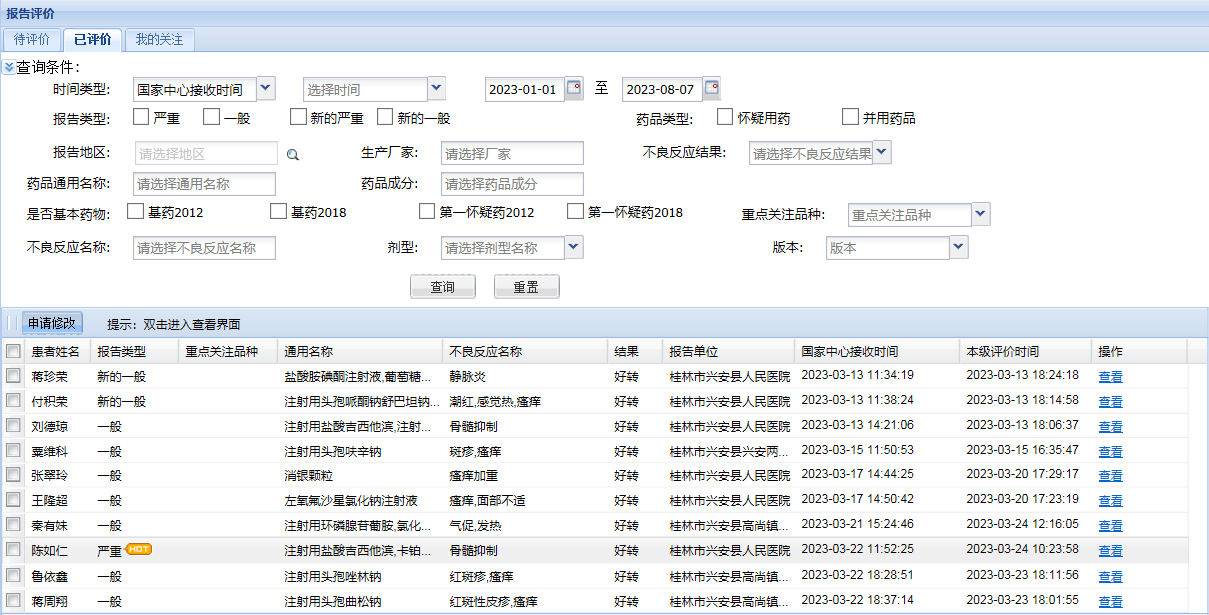Open the 我的关注 tab
This screenshot has height=615, width=1209.
click(159, 40)
